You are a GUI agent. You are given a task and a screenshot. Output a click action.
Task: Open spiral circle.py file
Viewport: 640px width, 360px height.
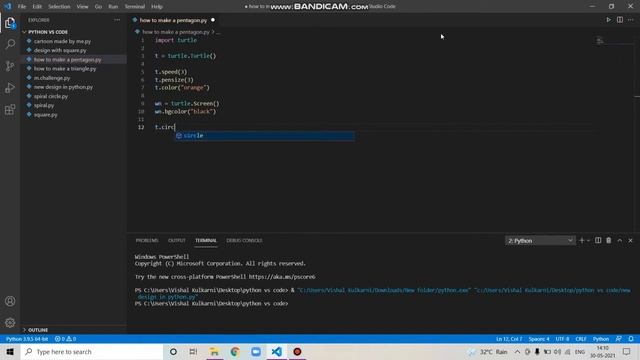pos(51,96)
